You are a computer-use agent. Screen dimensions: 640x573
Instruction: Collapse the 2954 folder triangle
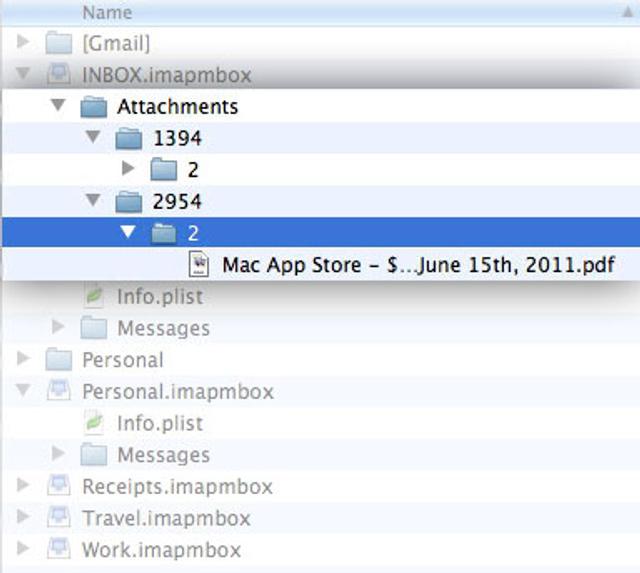[x=93, y=200]
